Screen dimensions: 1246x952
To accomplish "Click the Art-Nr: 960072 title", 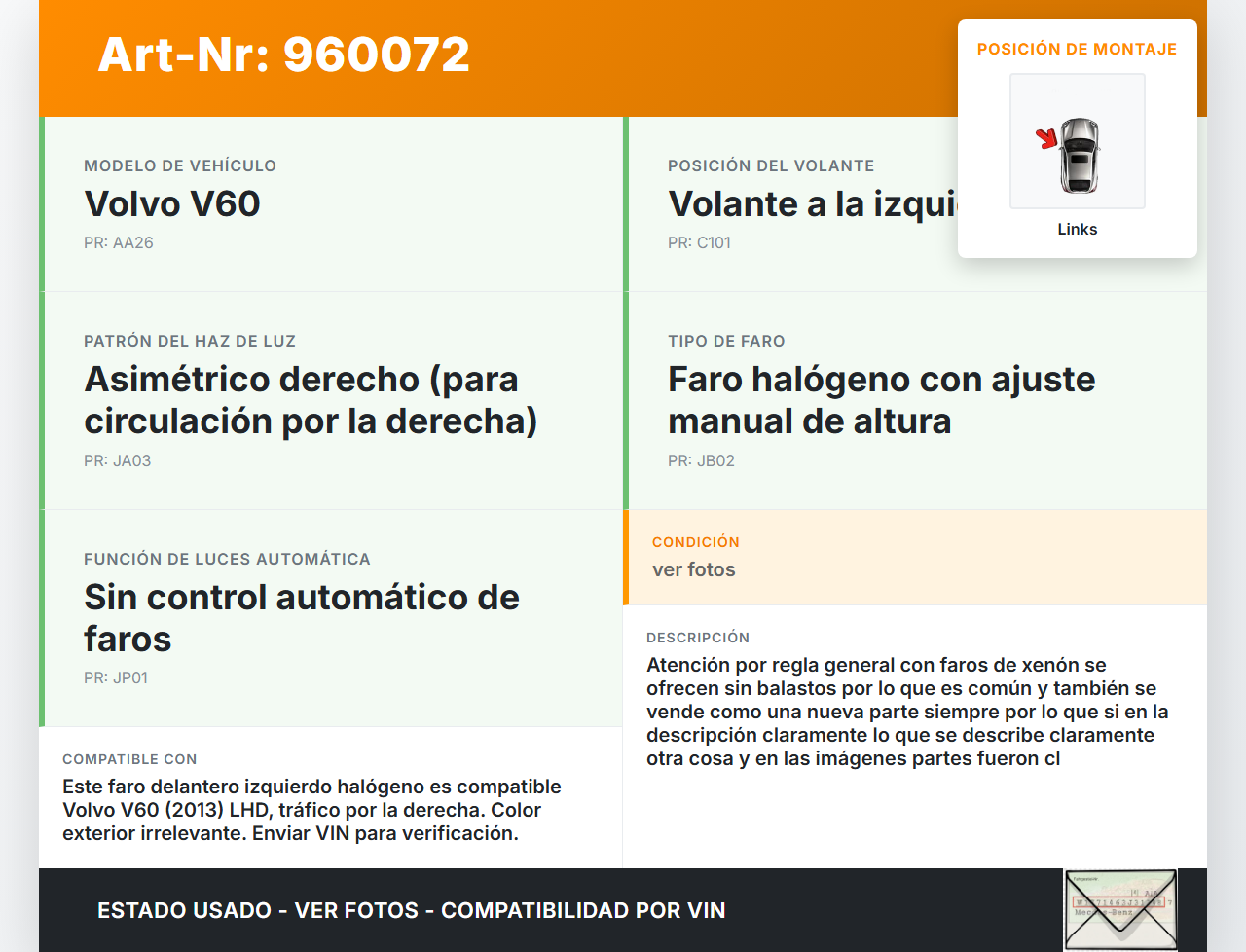I will coord(283,55).
